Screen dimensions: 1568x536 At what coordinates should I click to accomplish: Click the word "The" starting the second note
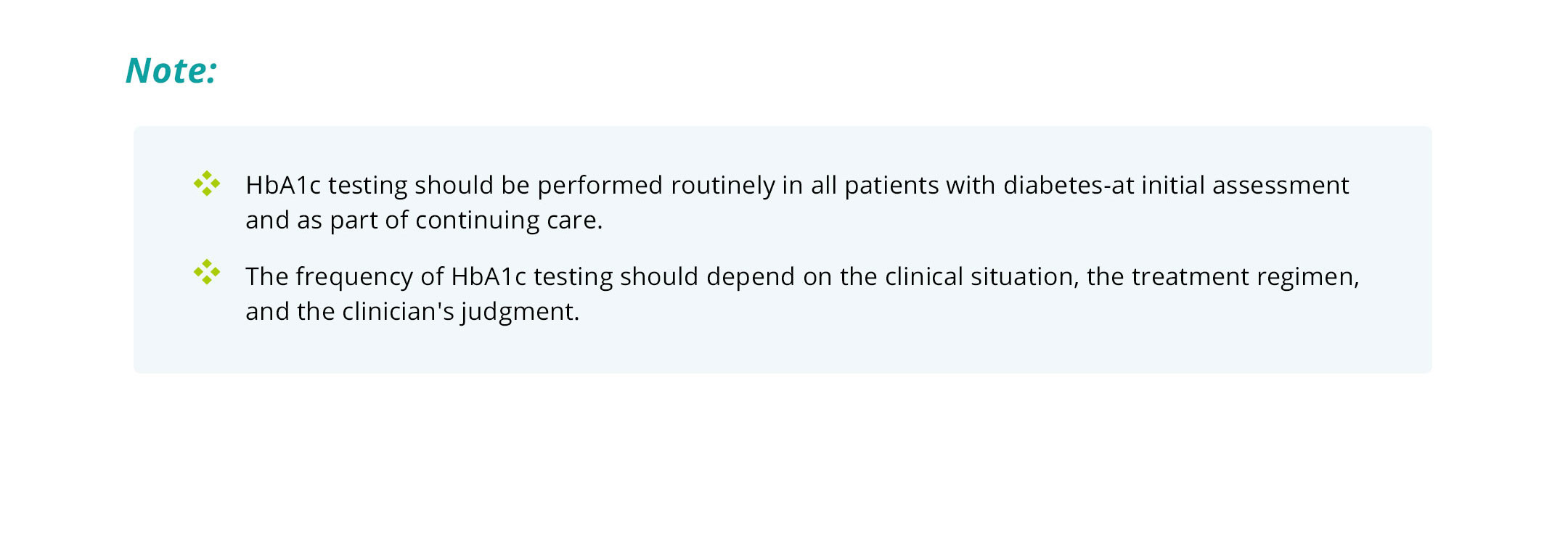[x=266, y=277]
